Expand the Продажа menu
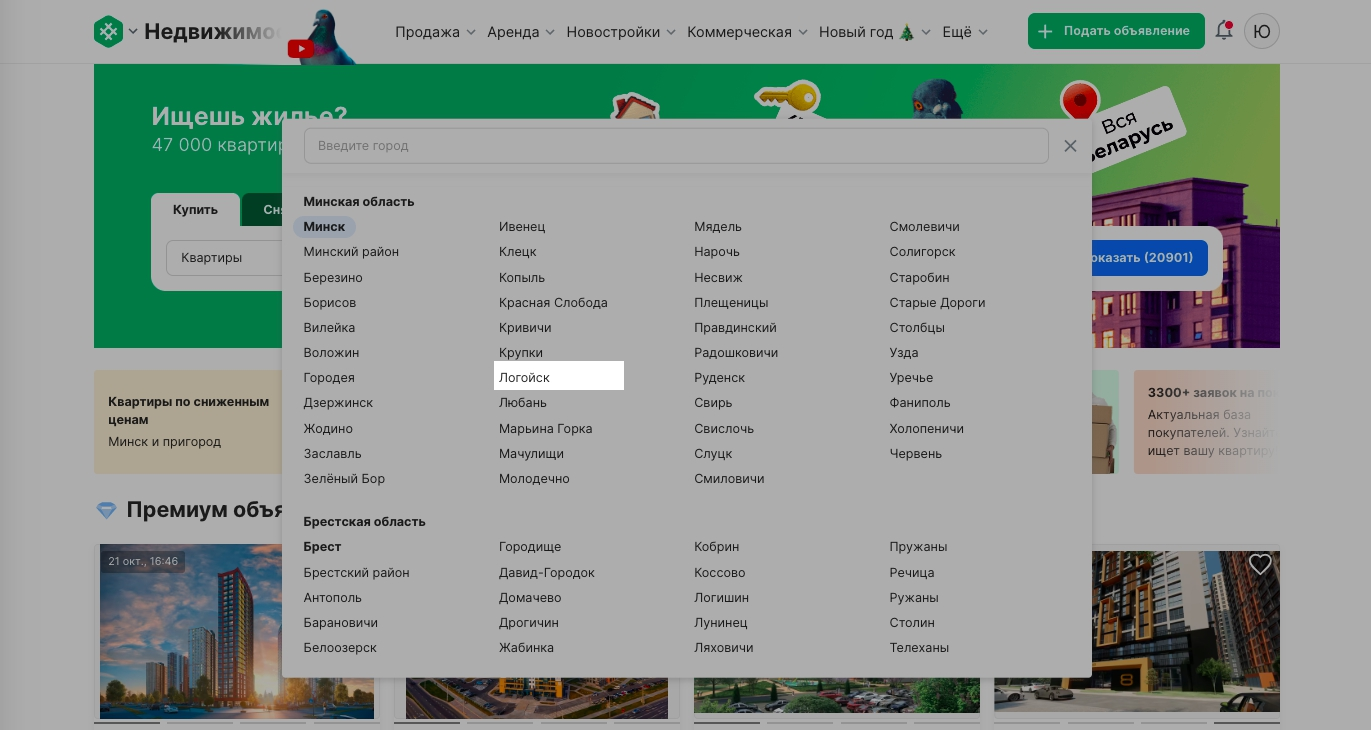 pyautogui.click(x=435, y=32)
